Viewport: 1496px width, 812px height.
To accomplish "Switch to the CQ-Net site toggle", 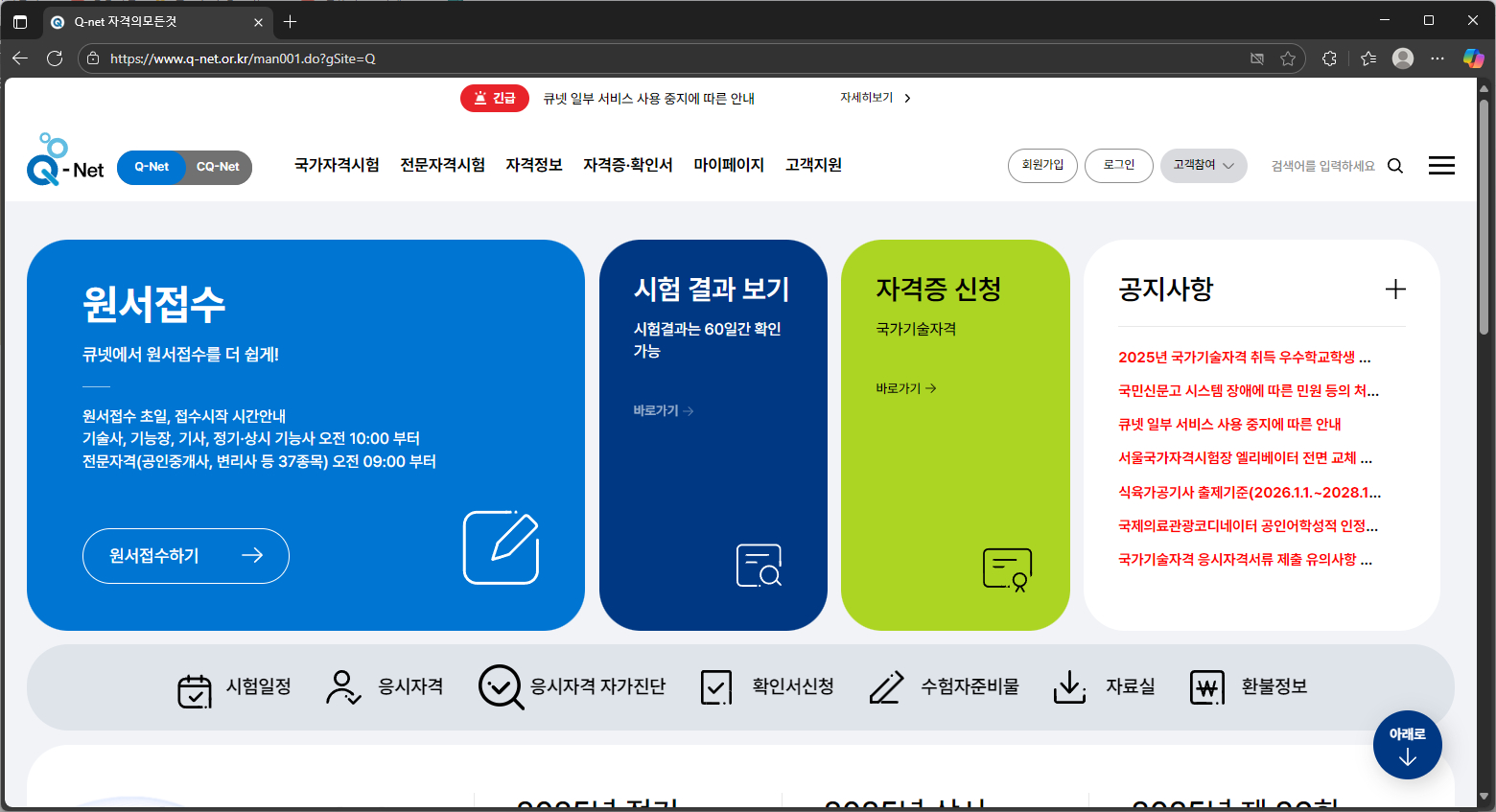I will click(x=219, y=167).
